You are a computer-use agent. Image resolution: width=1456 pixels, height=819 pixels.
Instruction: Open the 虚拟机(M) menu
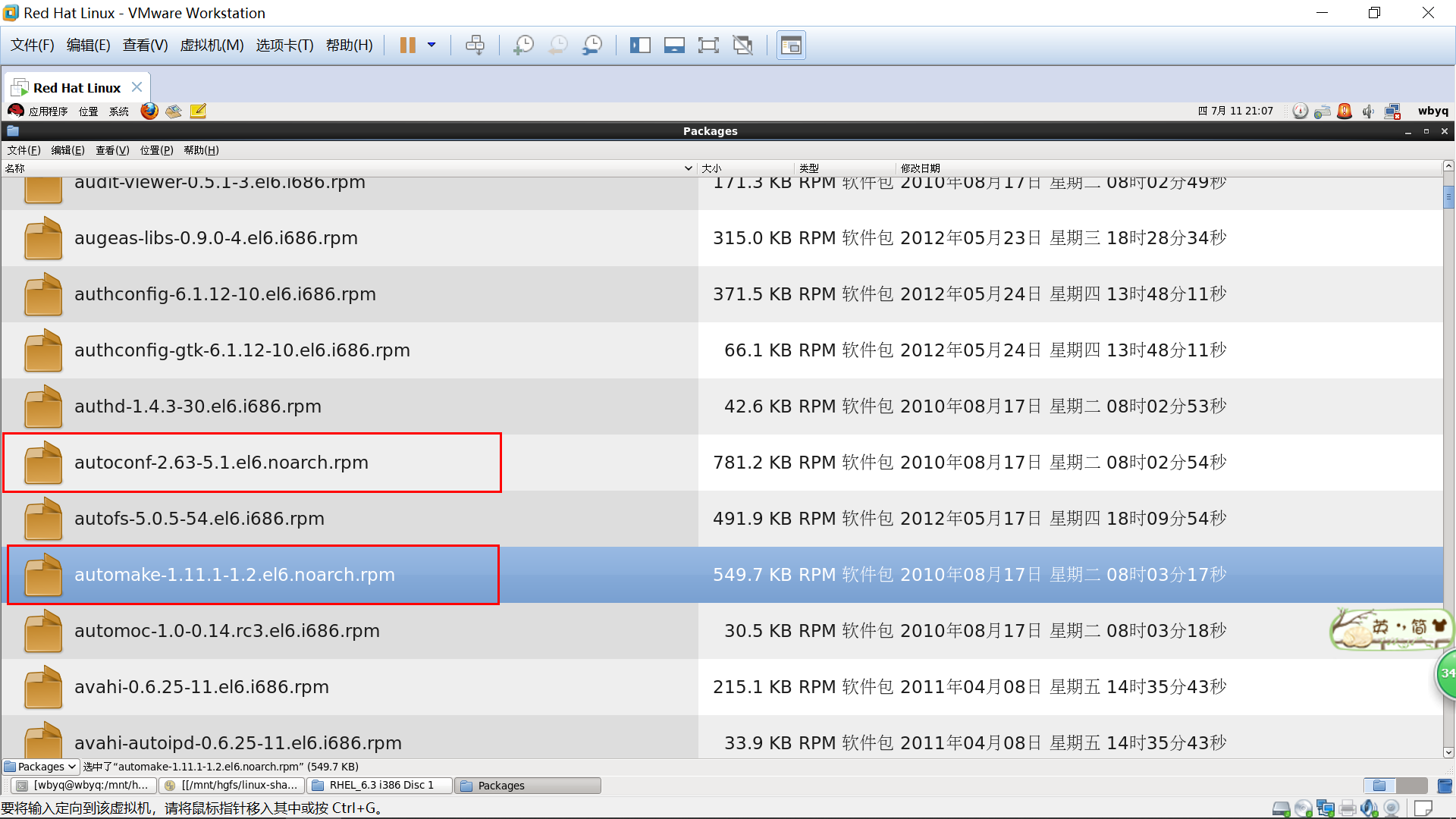212,45
